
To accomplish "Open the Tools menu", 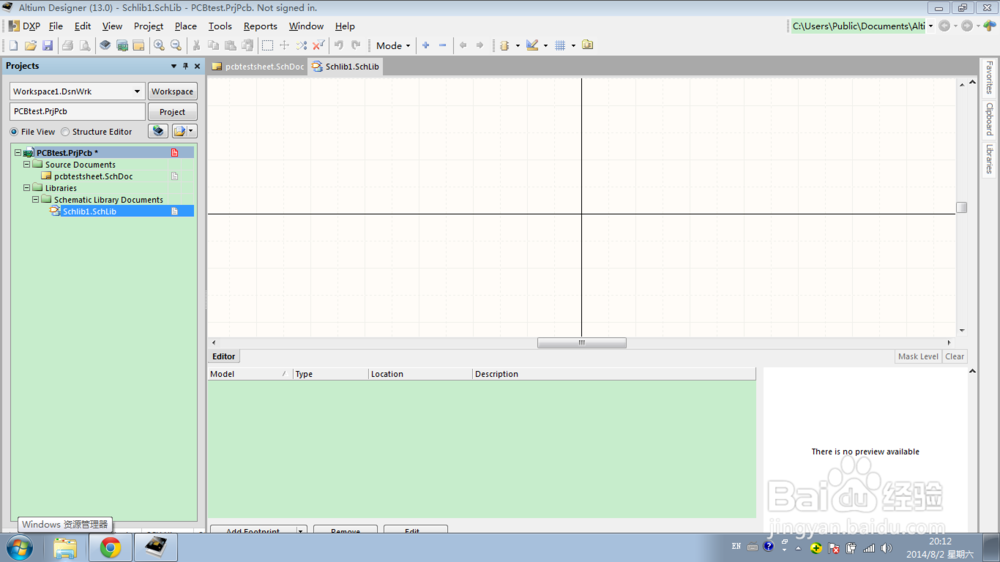I will [x=220, y=26].
